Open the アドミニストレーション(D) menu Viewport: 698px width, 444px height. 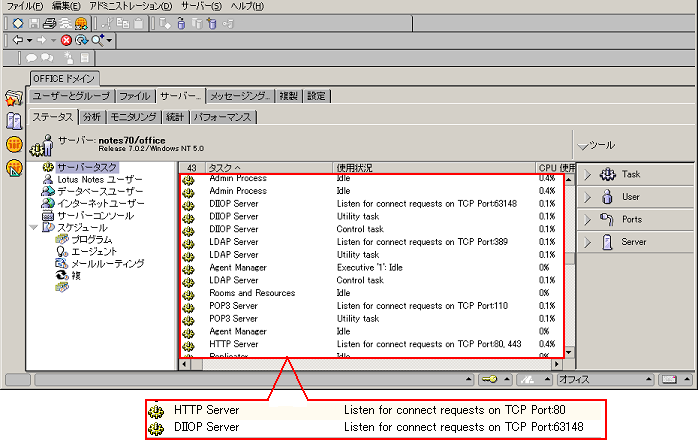pyautogui.click(x=130, y=6)
